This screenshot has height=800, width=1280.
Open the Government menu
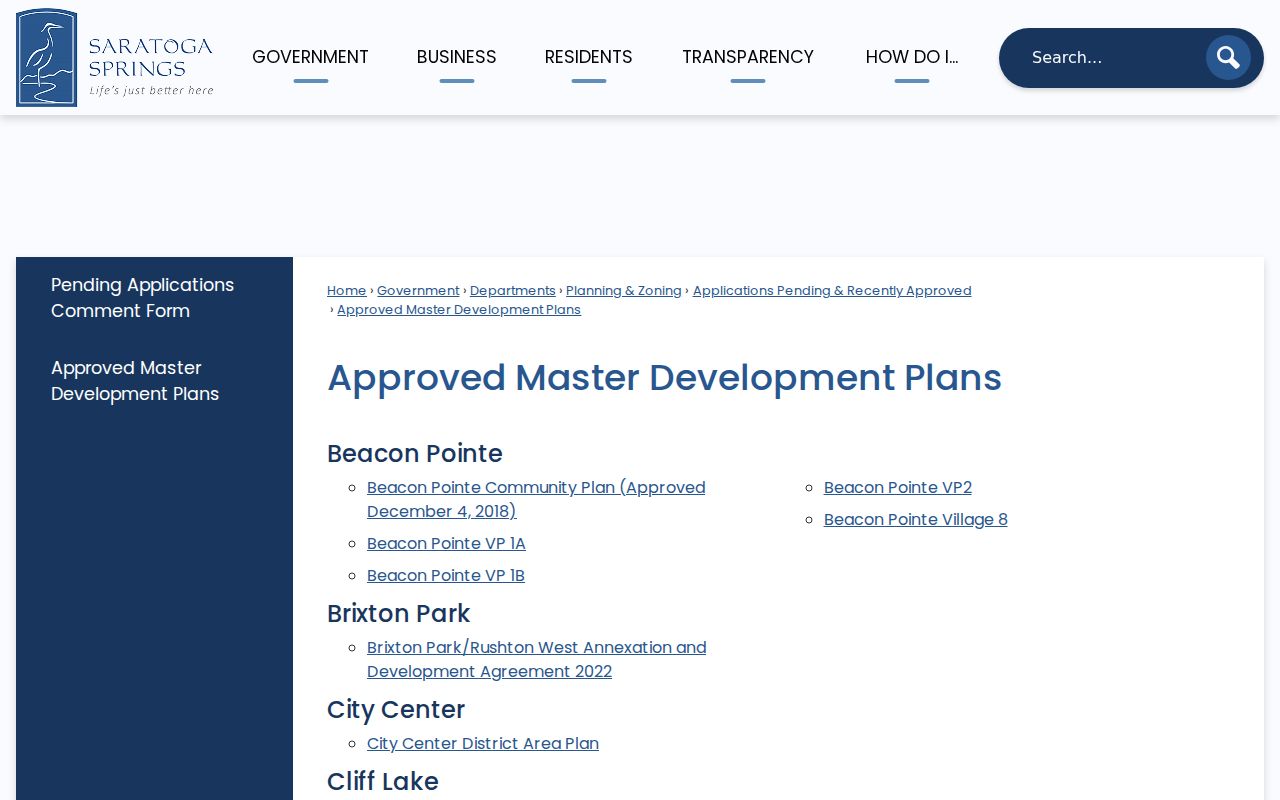point(310,57)
